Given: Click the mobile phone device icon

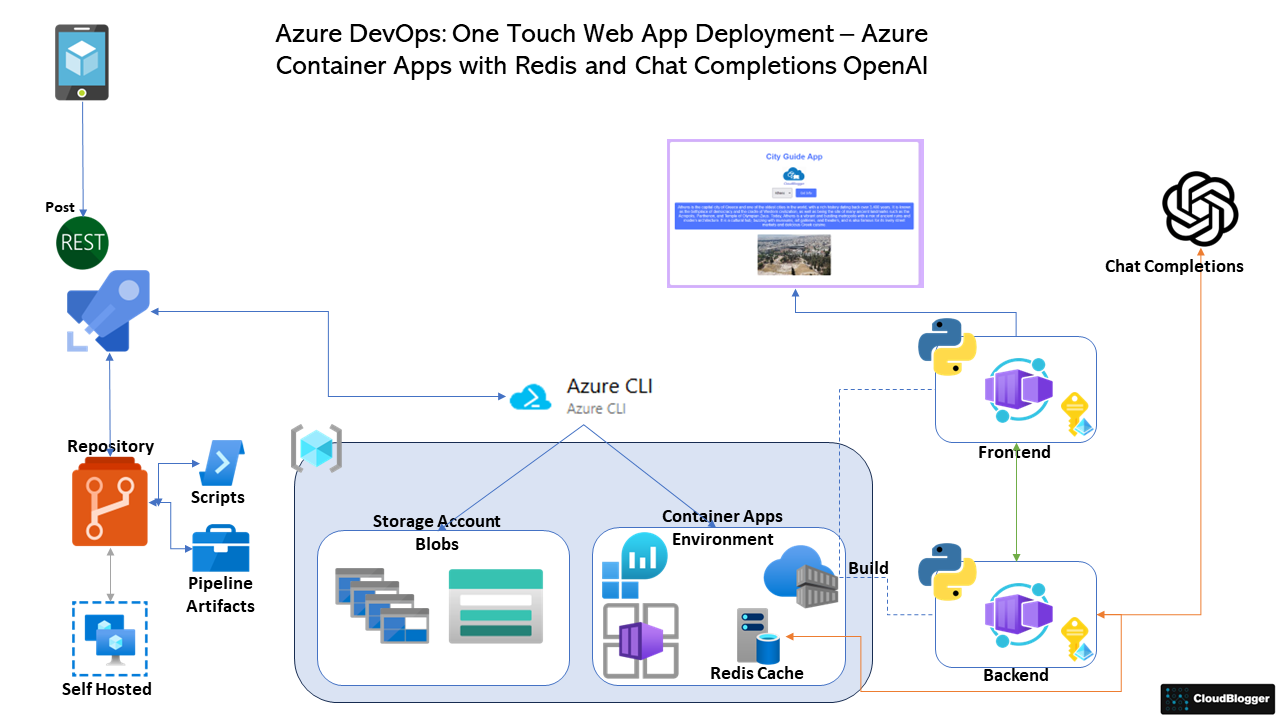Looking at the screenshot, I should (81, 63).
